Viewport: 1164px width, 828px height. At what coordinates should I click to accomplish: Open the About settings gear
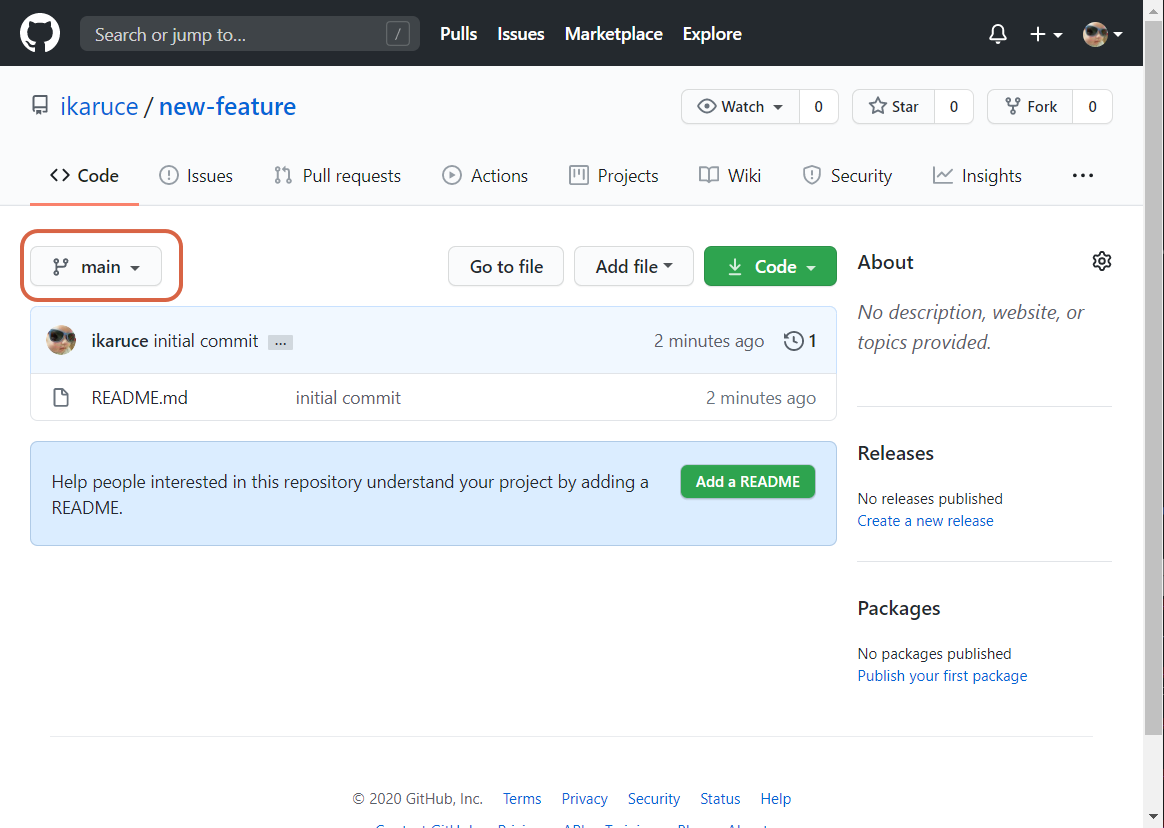(1102, 261)
